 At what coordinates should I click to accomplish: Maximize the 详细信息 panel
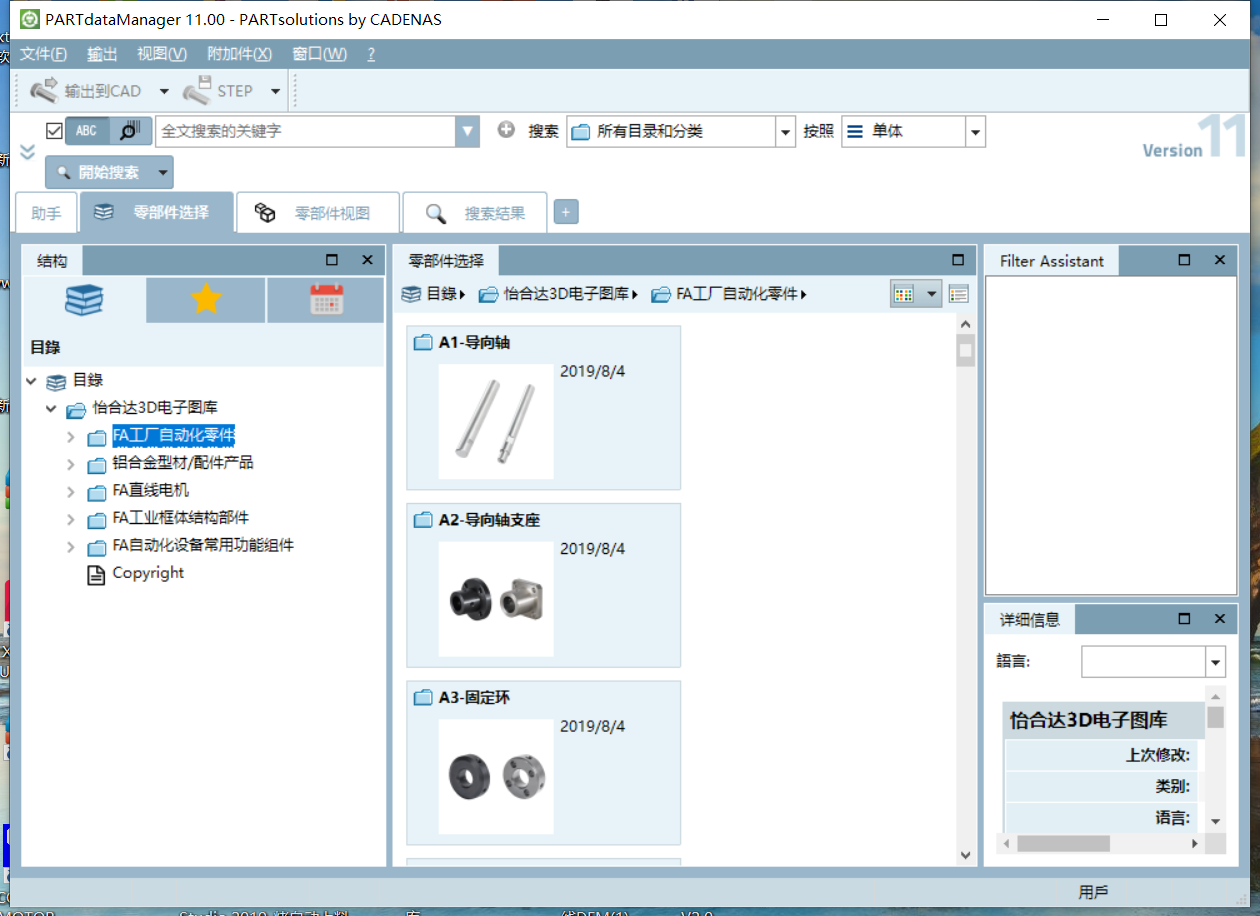coord(1184,619)
